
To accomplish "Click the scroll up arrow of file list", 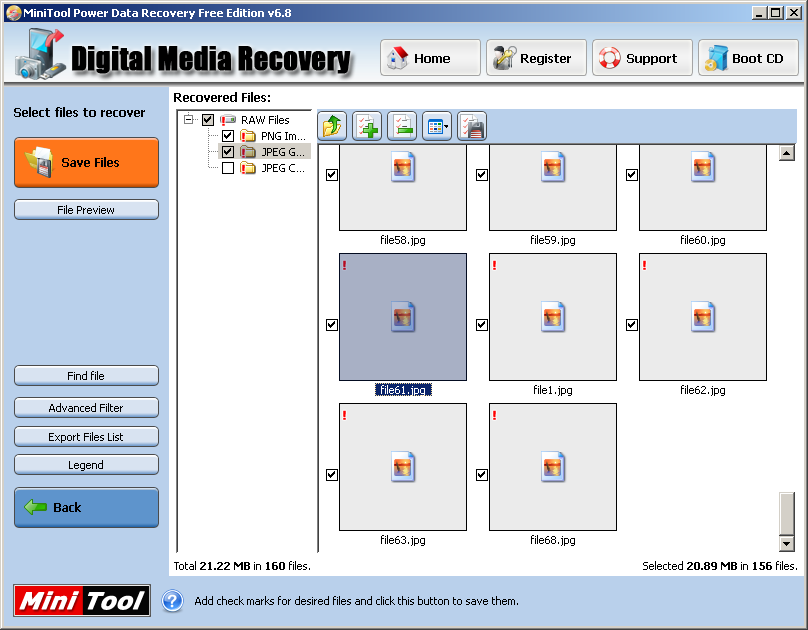I will tap(786, 153).
